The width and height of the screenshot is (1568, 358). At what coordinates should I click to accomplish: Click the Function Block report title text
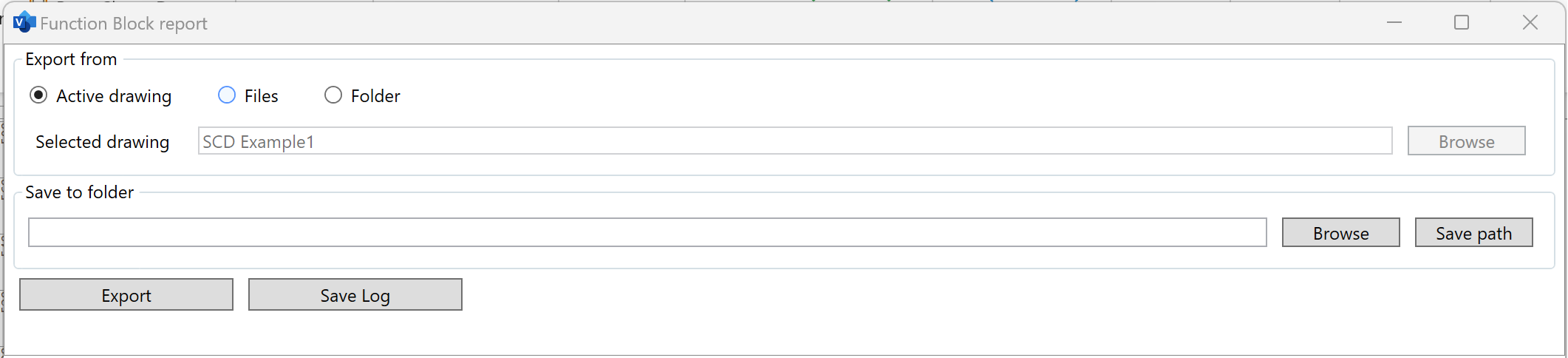(x=123, y=24)
